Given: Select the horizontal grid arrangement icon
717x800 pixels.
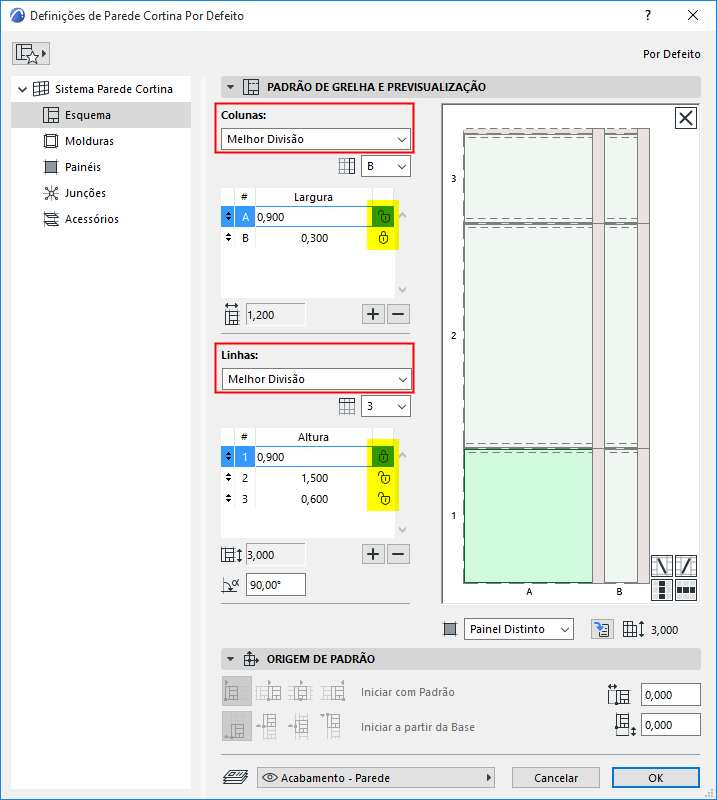Looking at the screenshot, I should tap(686, 590).
